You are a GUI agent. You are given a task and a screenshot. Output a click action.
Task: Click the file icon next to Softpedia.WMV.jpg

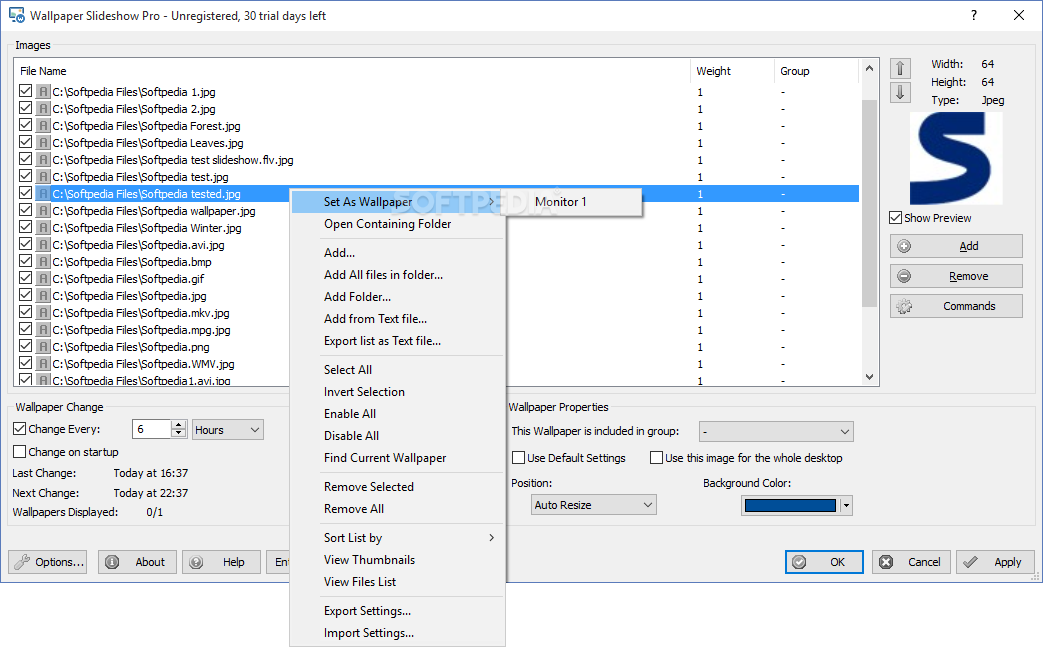click(43, 364)
